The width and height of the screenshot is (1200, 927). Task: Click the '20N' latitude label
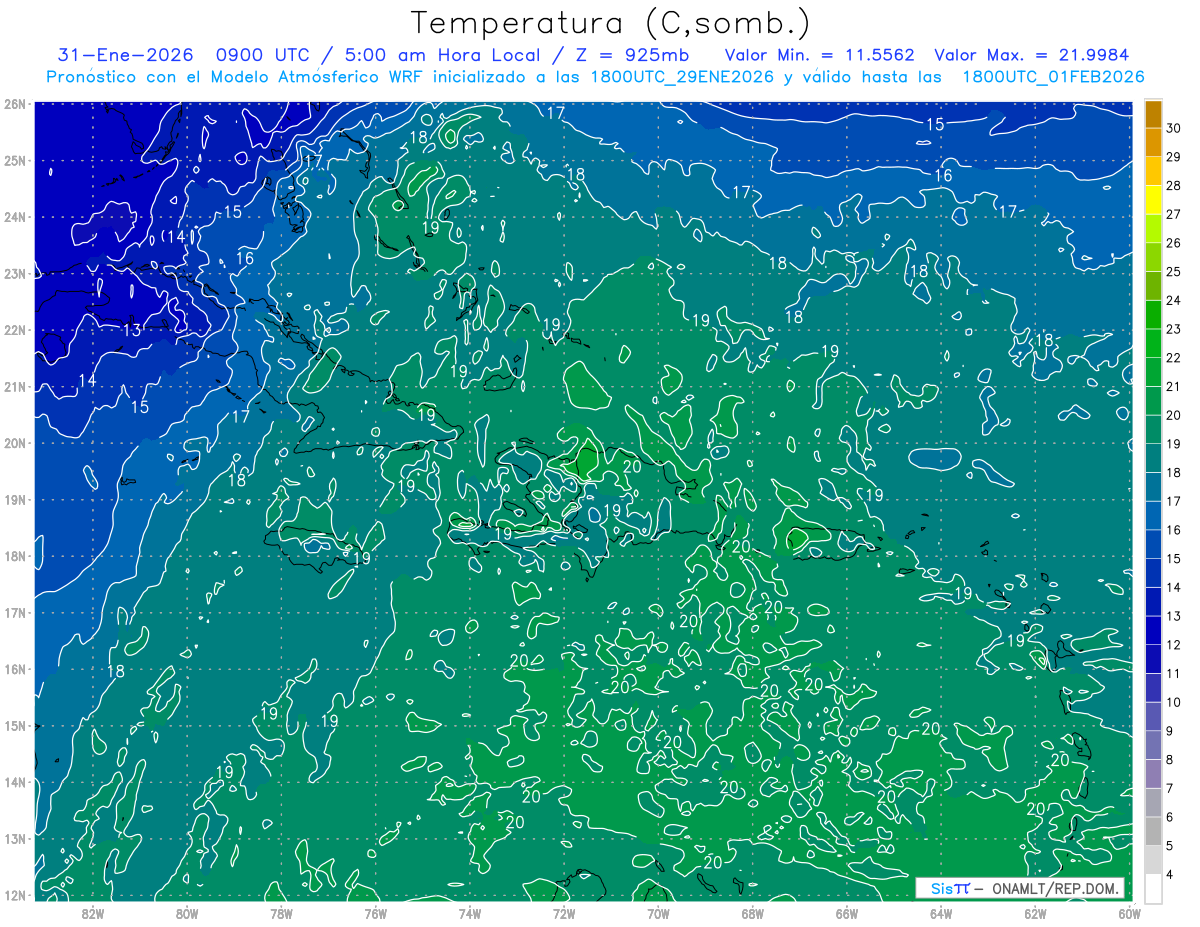[14, 443]
